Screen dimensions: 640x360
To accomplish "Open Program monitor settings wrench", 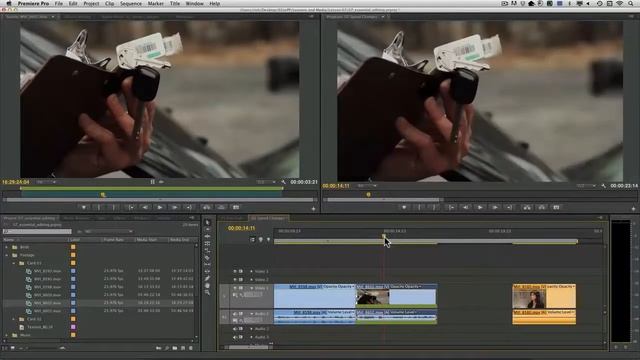I will tap(603, 186).
